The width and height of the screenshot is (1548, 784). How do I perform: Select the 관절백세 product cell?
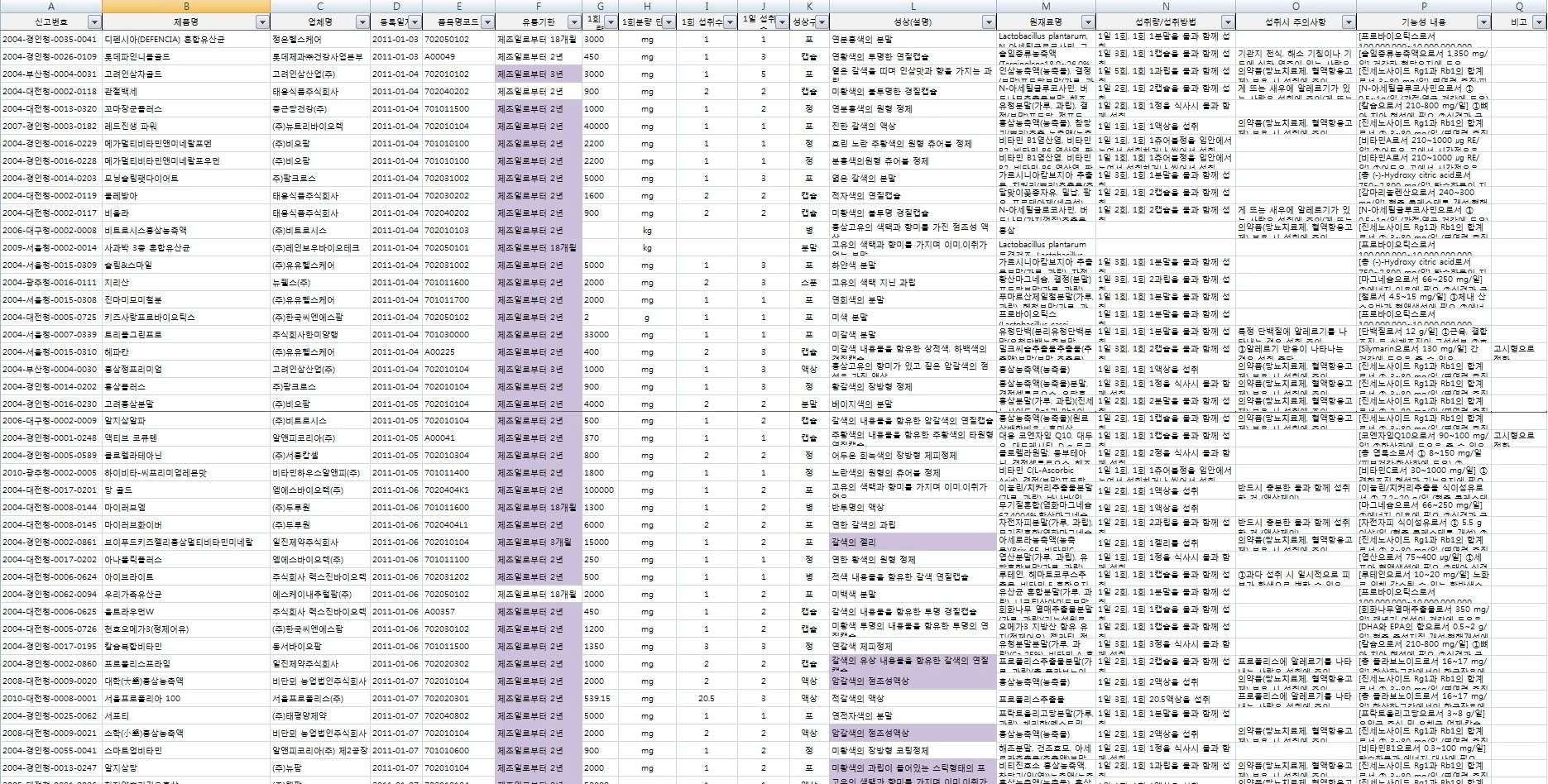186,91
